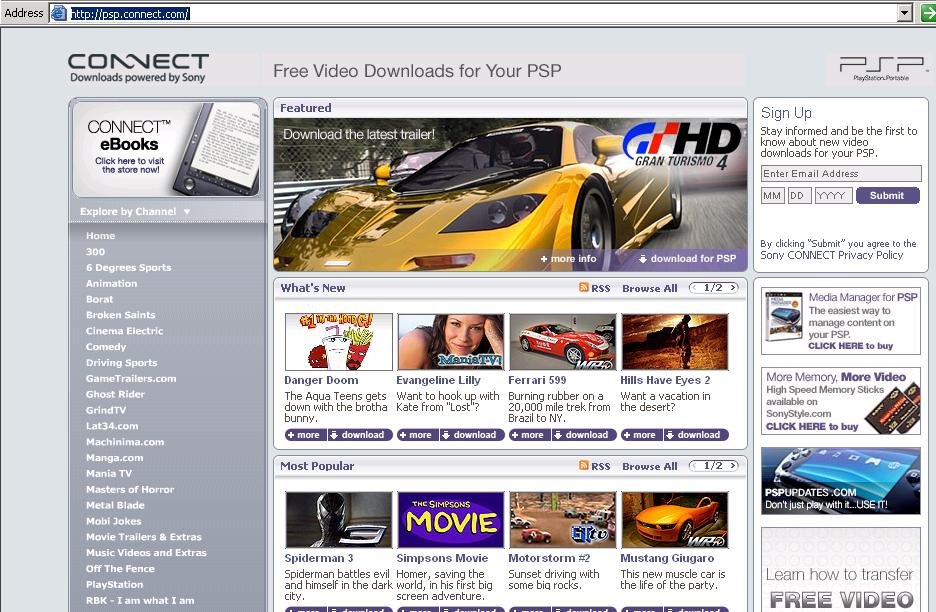Open the 6 Degrees Sports channel
Viewport: 936px width, 612px height.
click(128, 267)
